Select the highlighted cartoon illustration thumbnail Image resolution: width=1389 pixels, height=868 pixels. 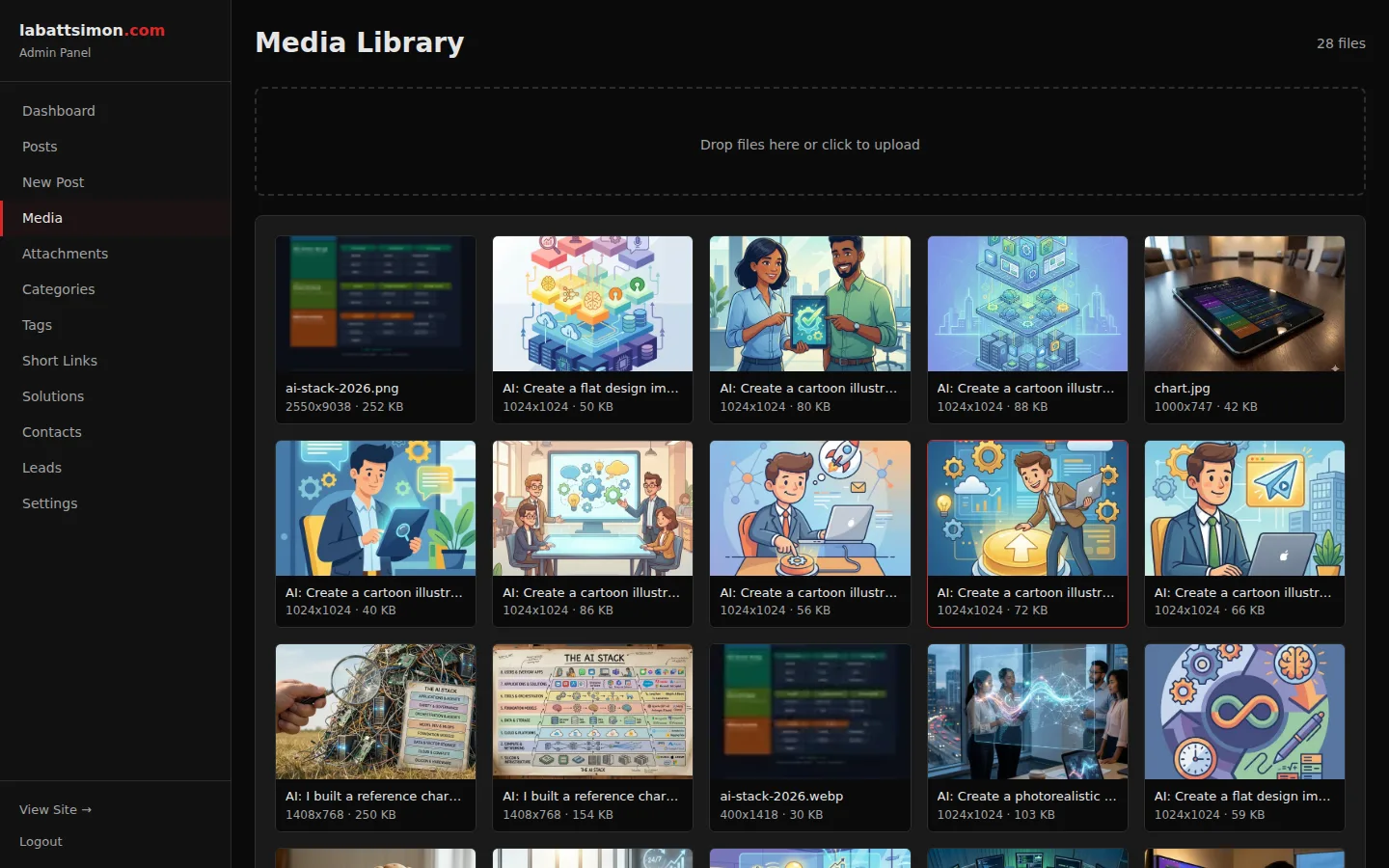point(1026,508)
